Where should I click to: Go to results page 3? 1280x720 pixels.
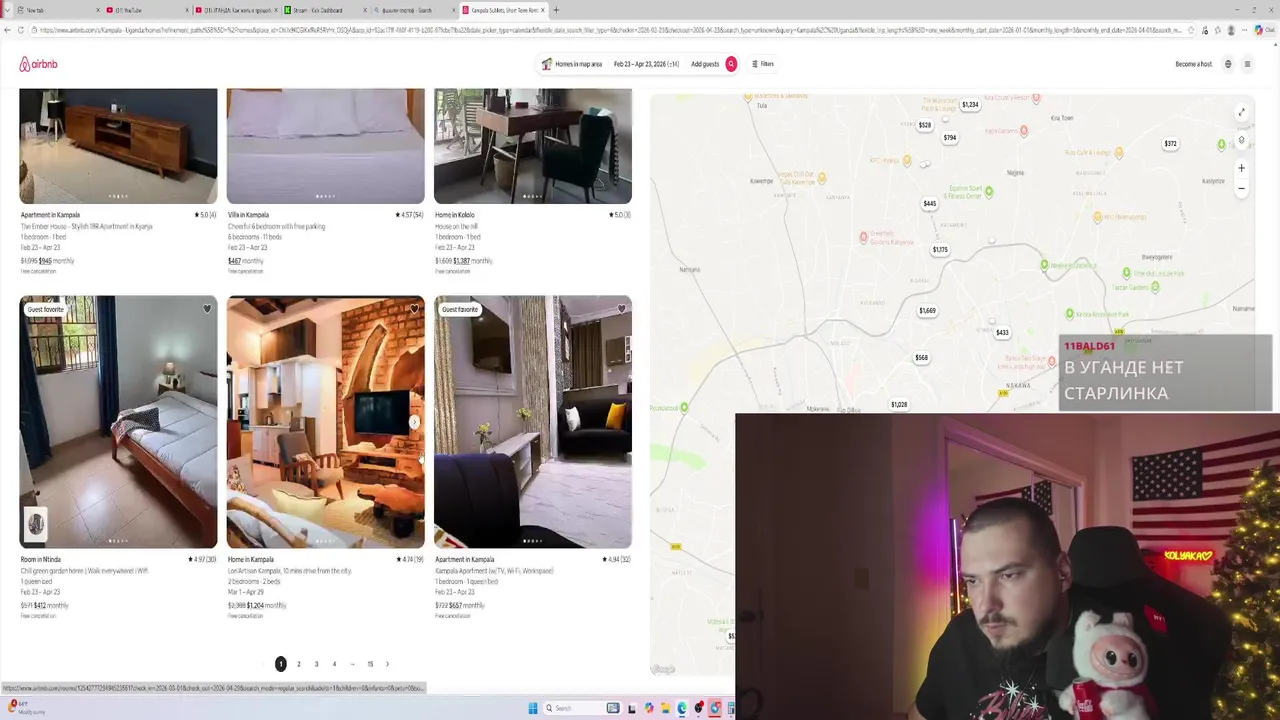(x=316, y=664)
